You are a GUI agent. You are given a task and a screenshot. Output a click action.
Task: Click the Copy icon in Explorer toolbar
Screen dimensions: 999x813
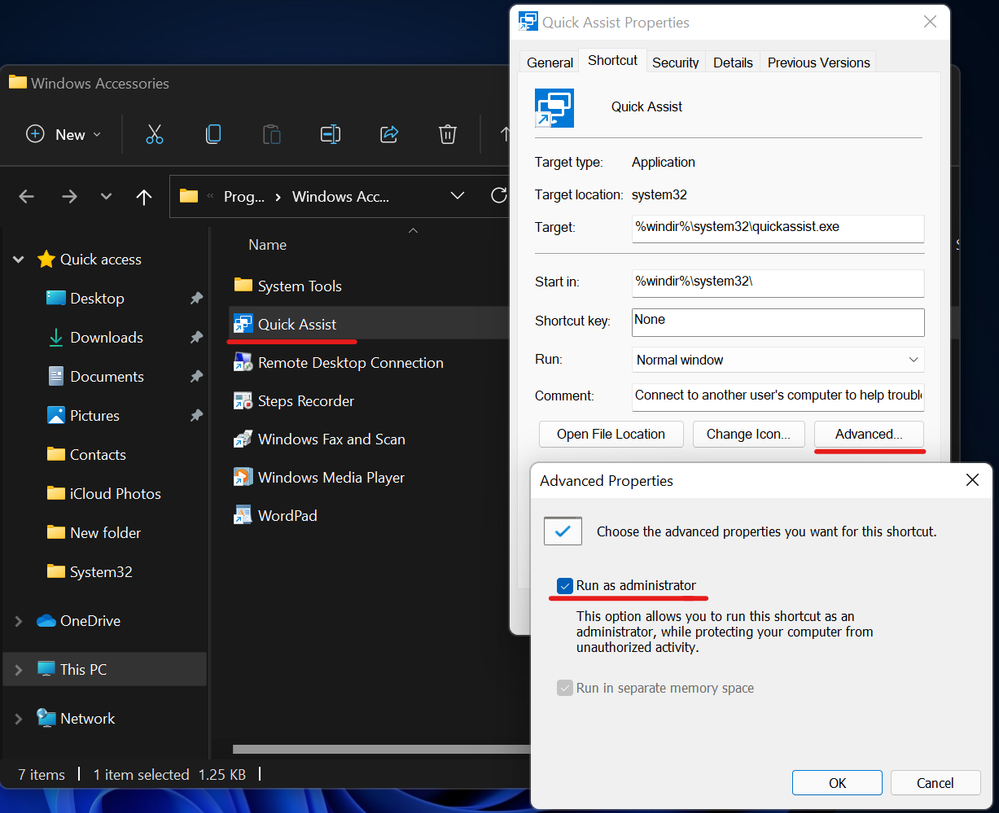213,134
